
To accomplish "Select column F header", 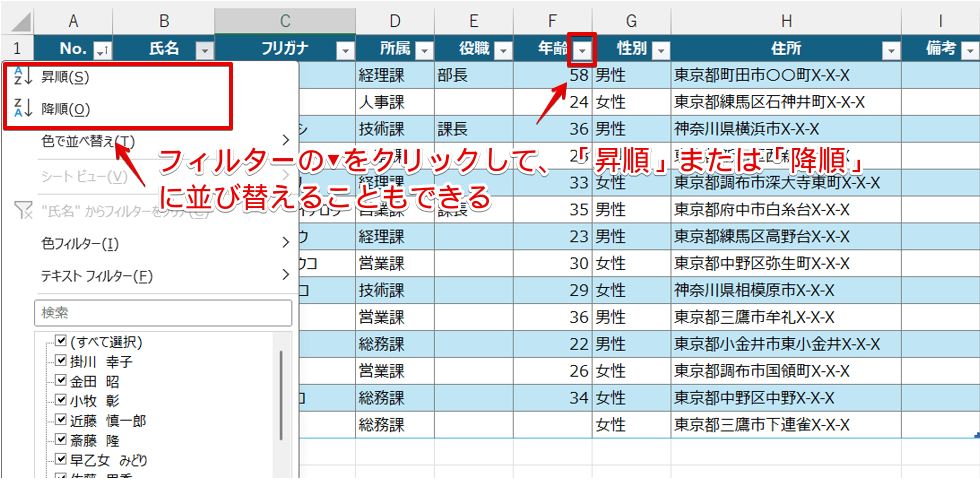I will pyautogui.click(x=553, y=22).
